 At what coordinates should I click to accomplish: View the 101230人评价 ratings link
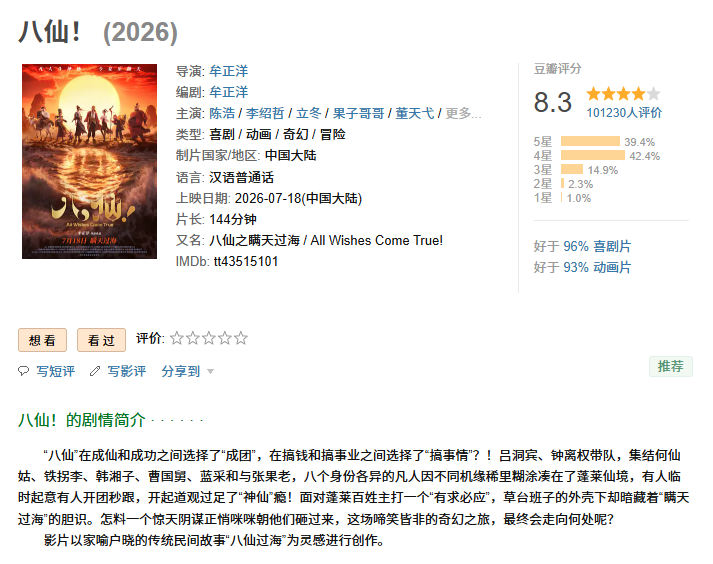(624, 113)
